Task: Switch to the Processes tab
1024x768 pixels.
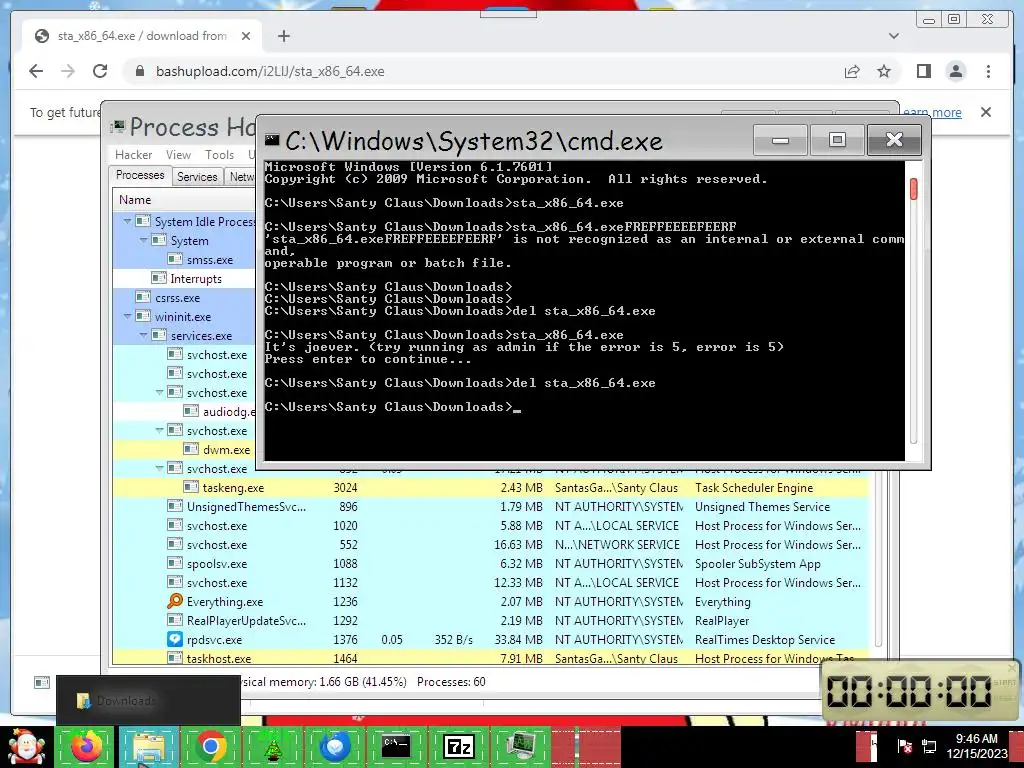Action: pyautogui.click(x=140, y=175)
